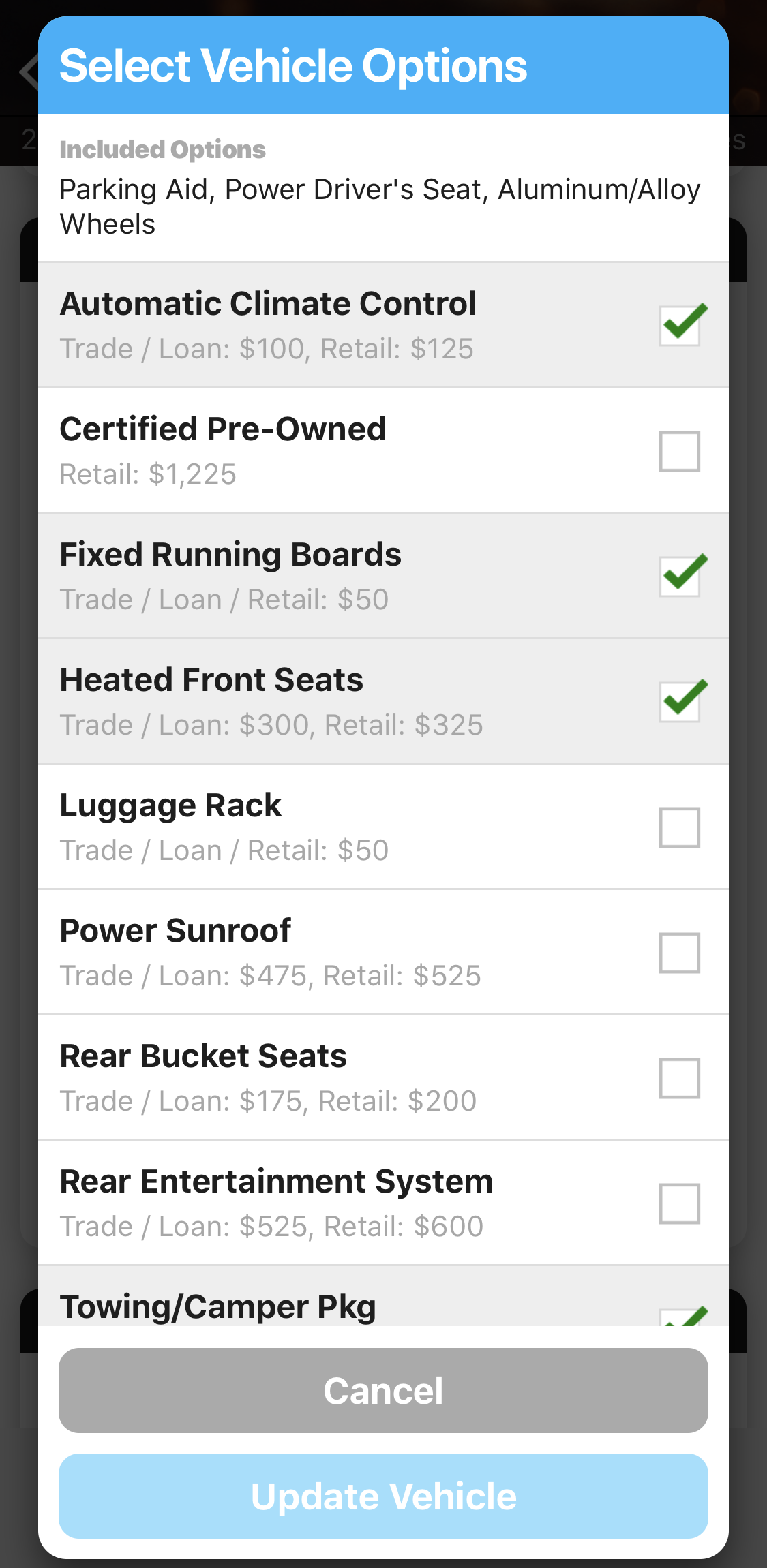This screenshot has height=1568, width=767.
Task: Uncheck the Automatic Climate Control option
Action: click(680, 326)
